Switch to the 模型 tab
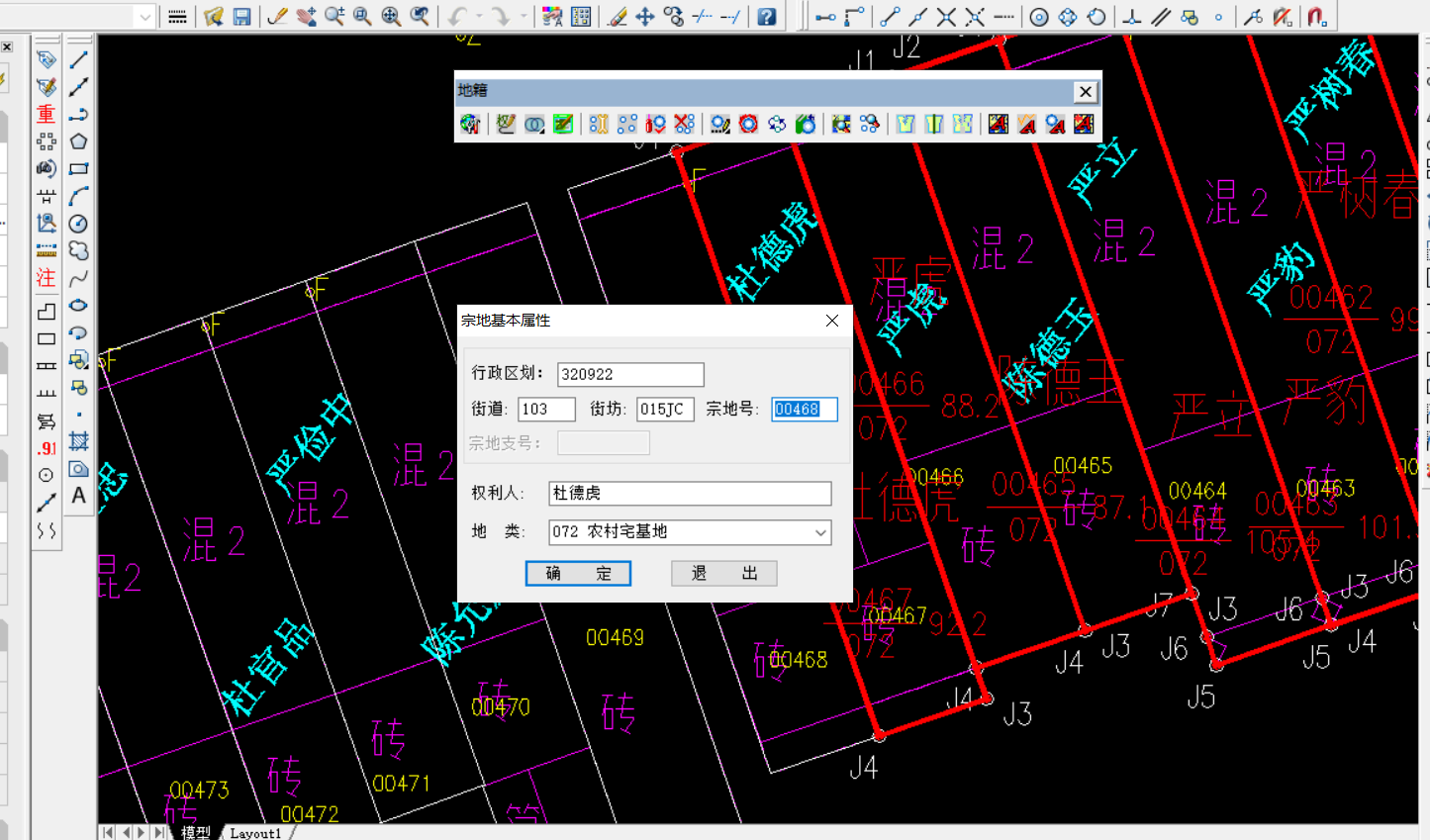 pos(195,832)
